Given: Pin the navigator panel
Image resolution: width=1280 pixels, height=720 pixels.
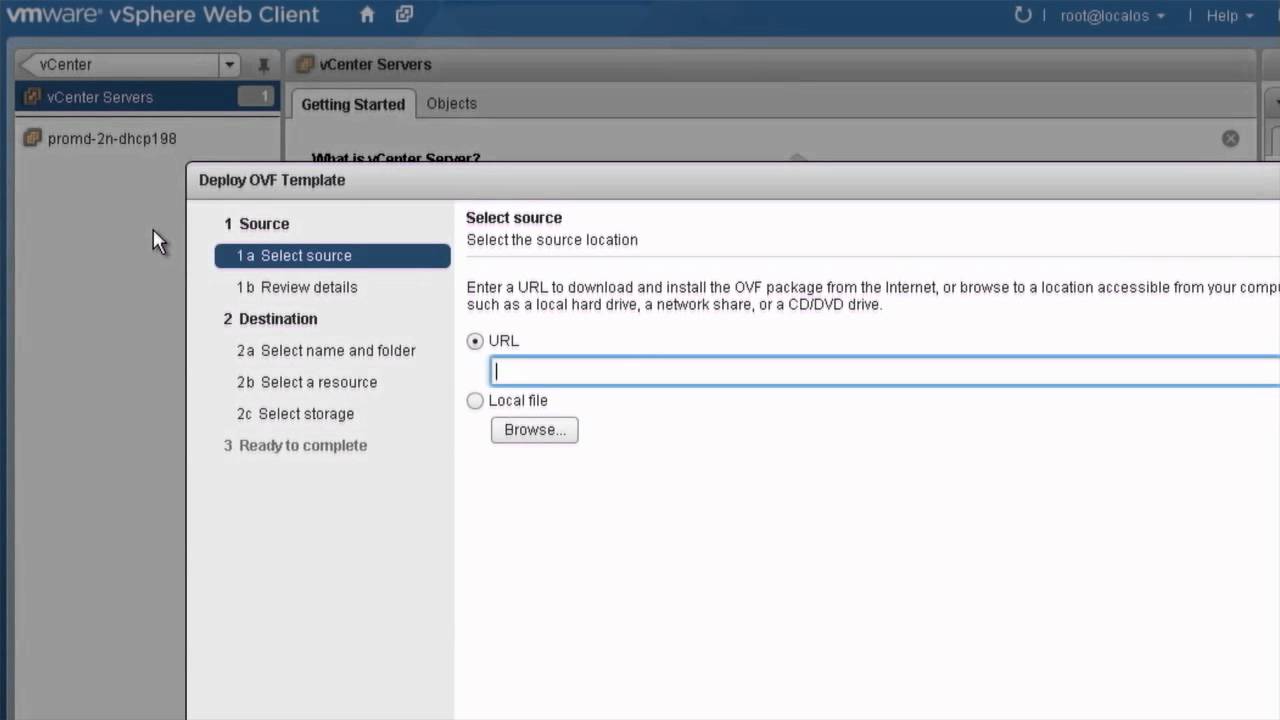Looking at the screenshot, I should click(x=263, y=65).
